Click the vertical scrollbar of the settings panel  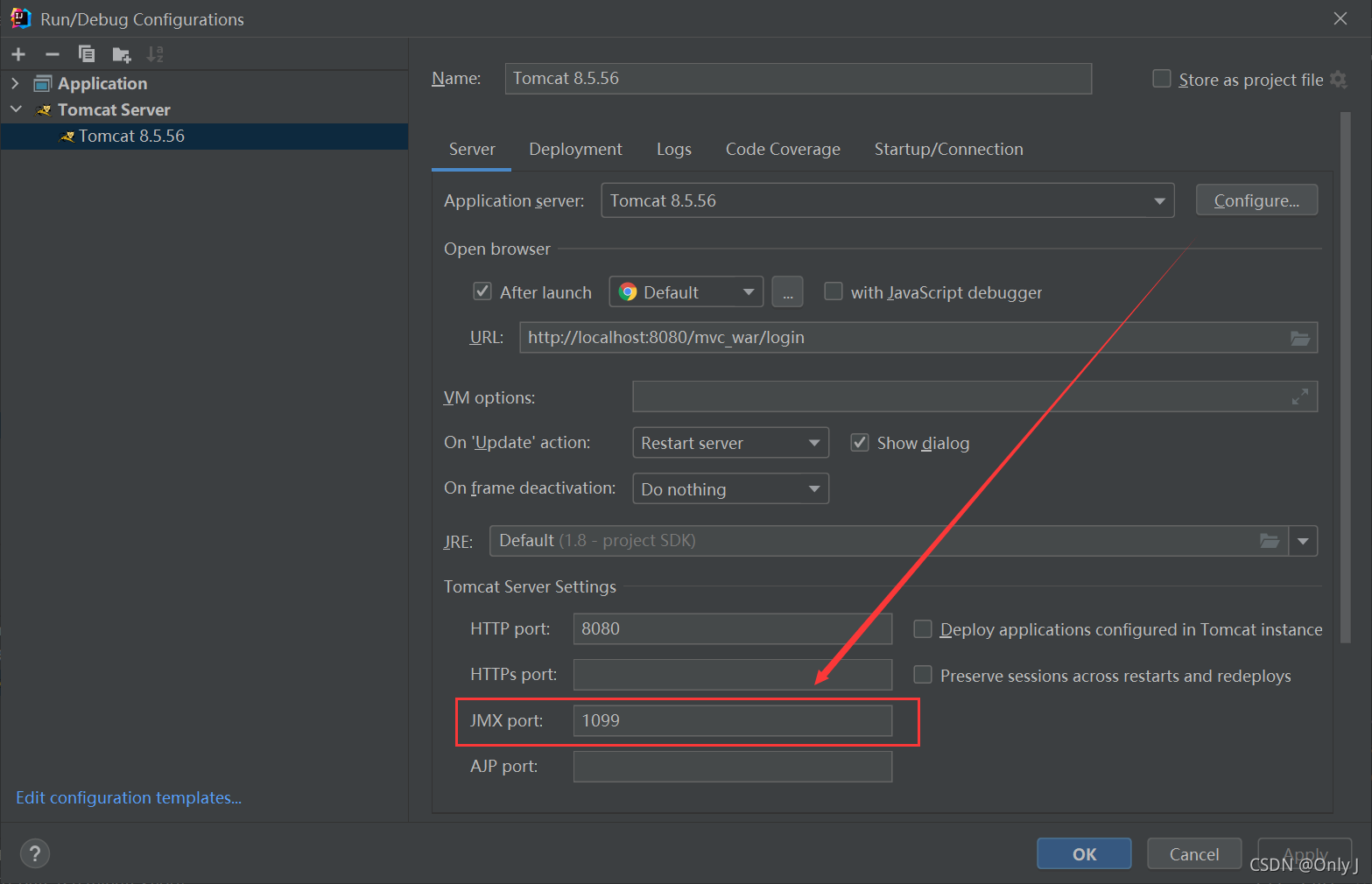[1346, 376]
